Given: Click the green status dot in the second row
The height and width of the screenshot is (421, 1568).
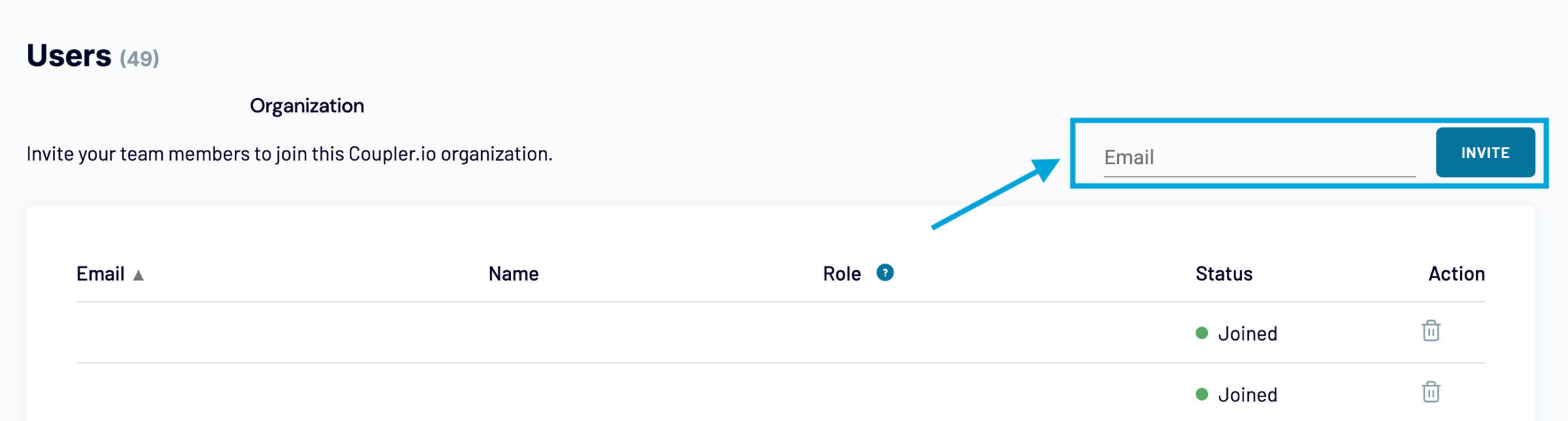Looking at the screenshot, I should coord(1202,394).
